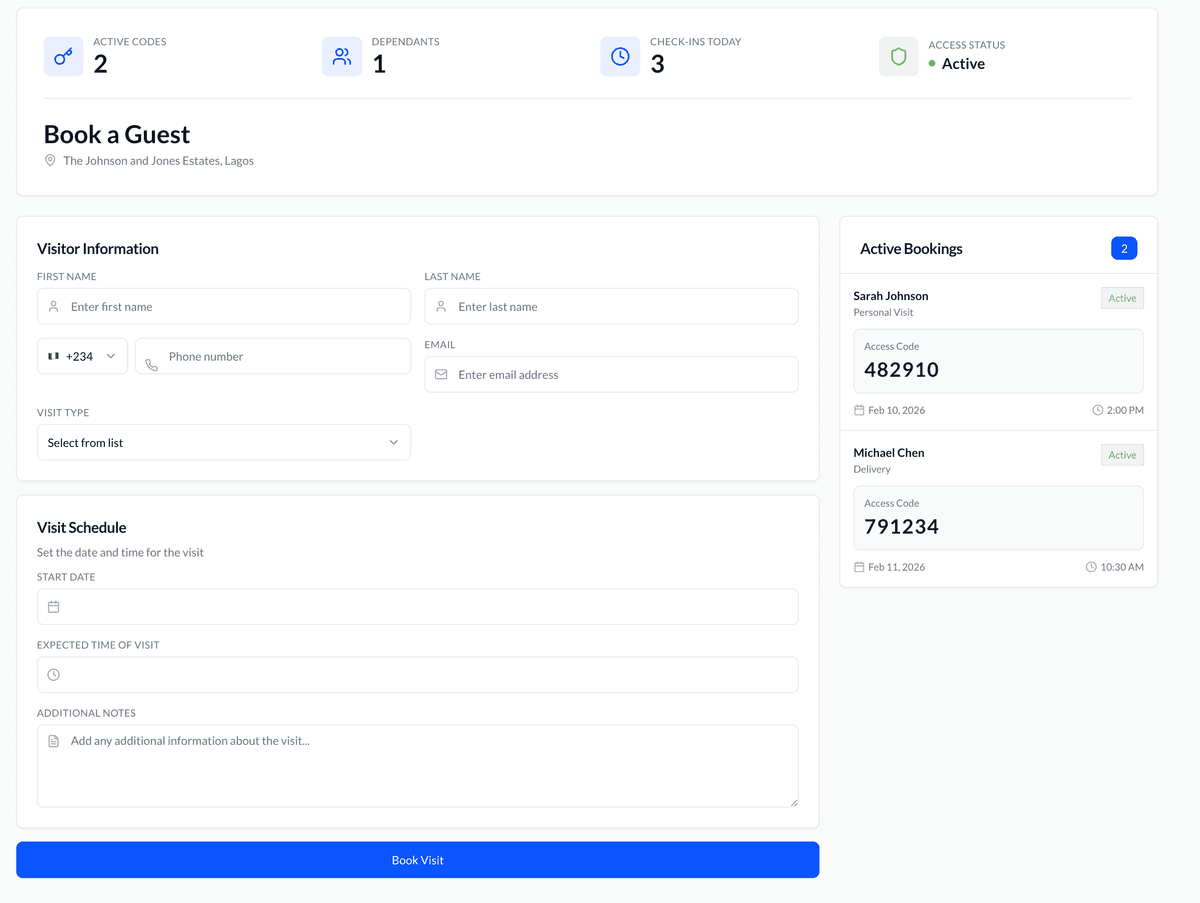
Task: Click the blue count badge in Active Bookings
Action: coord(1124,248)
